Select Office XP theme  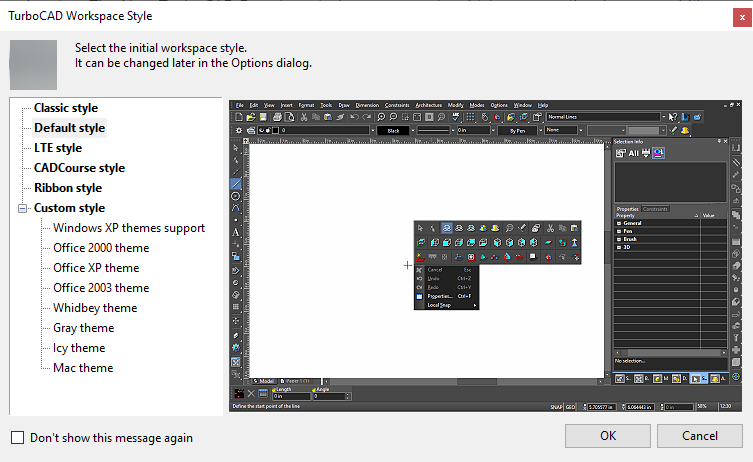click(x=96, y=268)
